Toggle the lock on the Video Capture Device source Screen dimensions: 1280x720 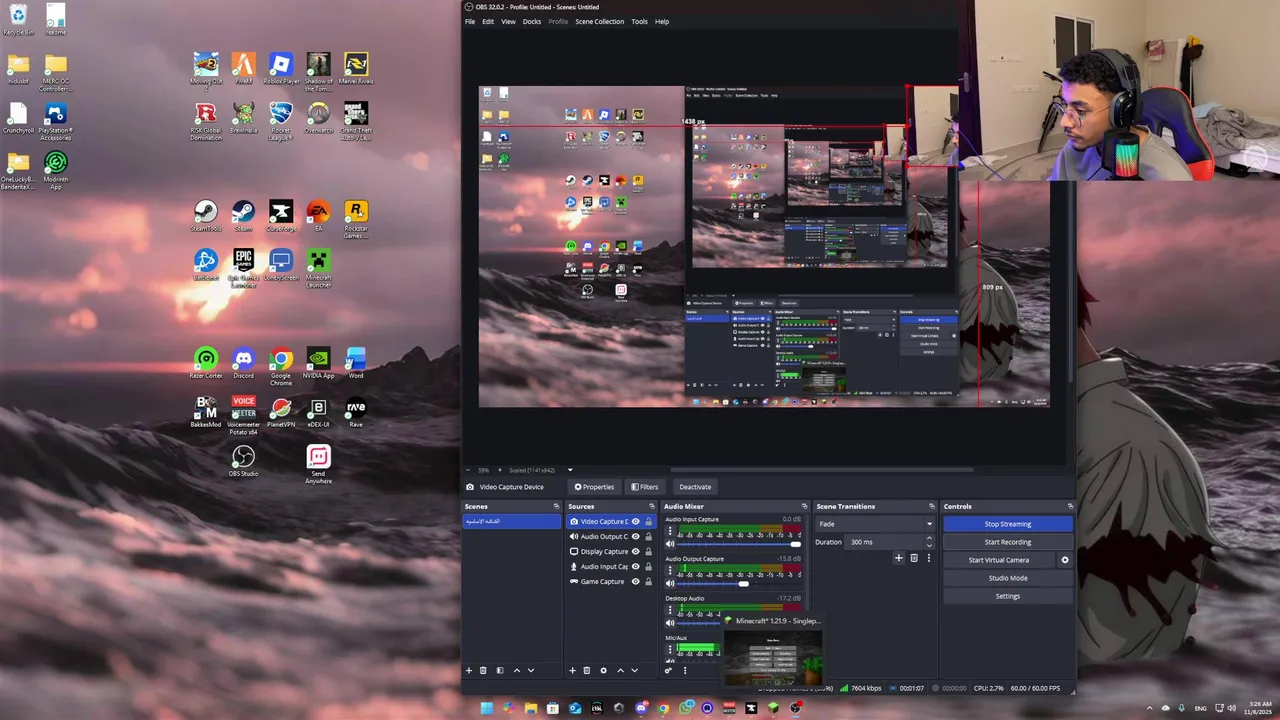click(648, 521)
